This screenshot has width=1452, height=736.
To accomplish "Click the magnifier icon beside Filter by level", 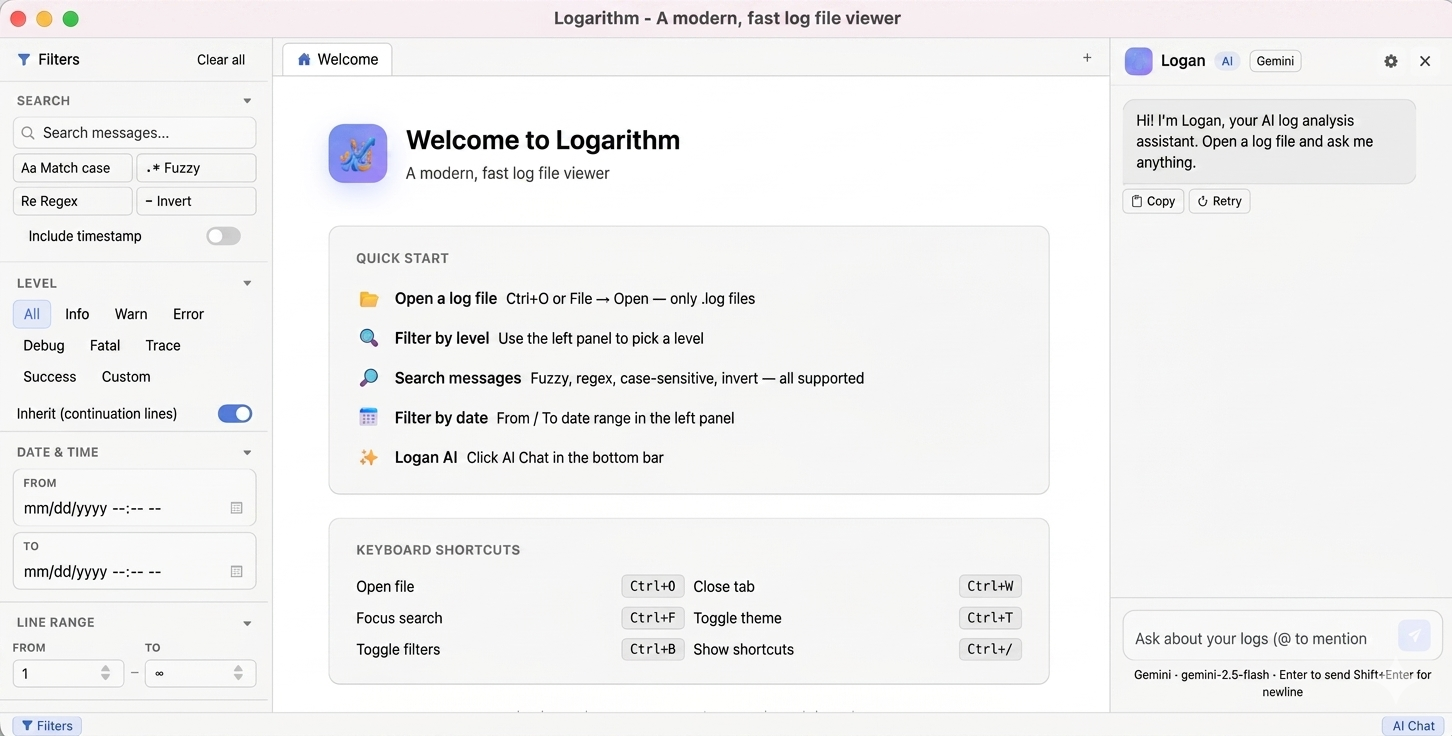I will (369, 338).
